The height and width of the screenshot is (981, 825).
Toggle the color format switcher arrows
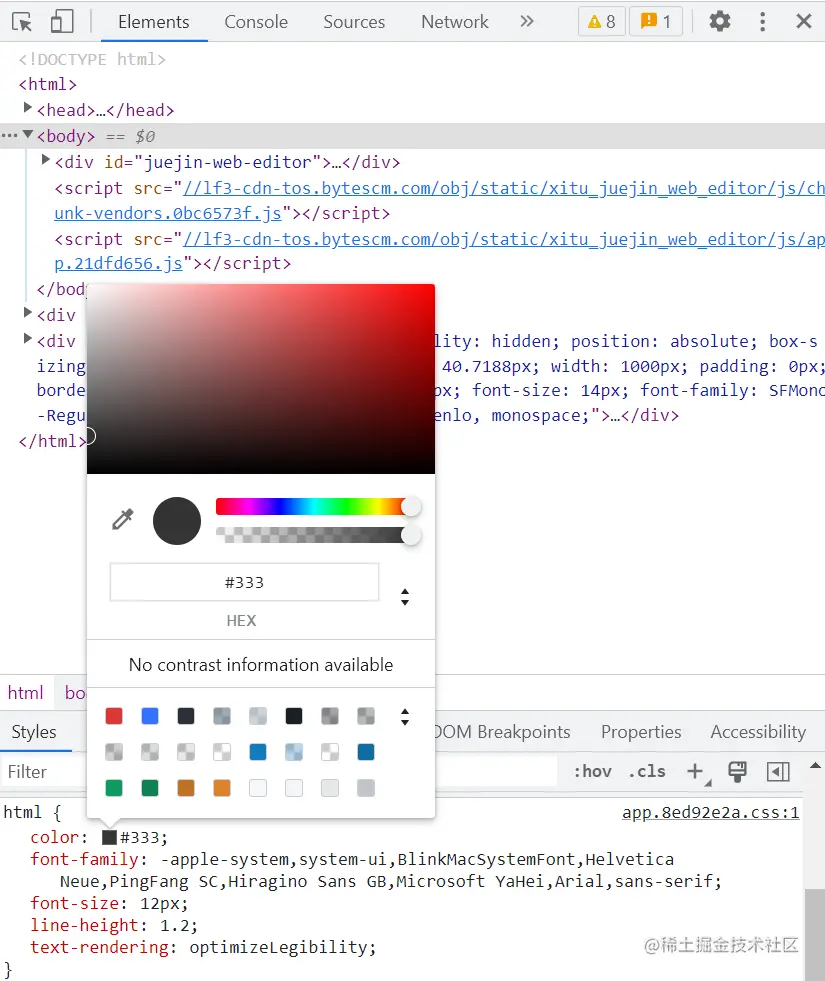click(x=405, y=597)
